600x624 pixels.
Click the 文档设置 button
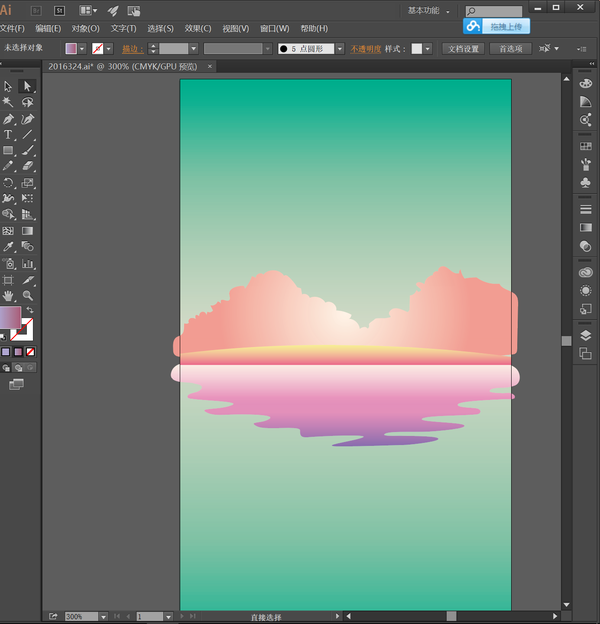point(464,49)
